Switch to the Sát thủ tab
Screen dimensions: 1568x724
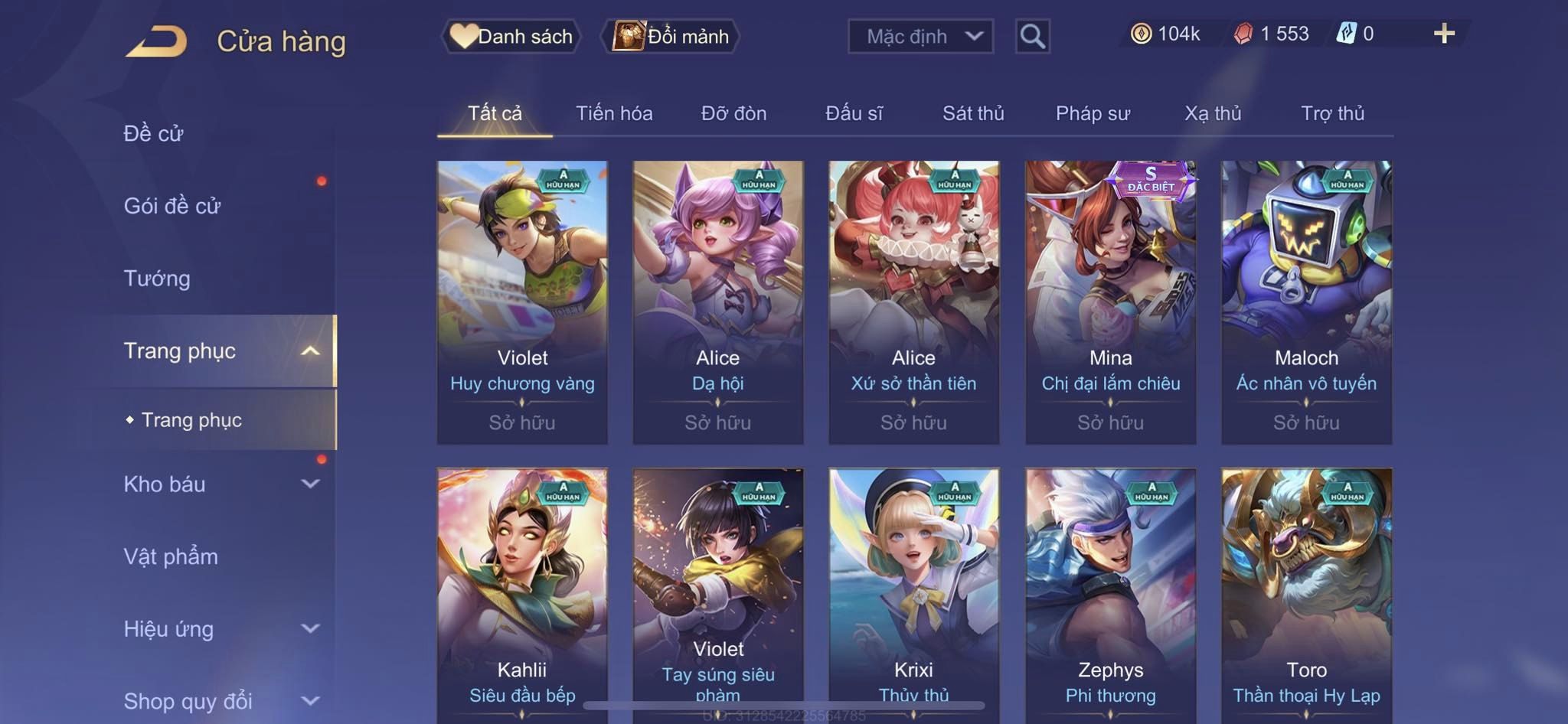pyautogui.click(x=973, y=113)
